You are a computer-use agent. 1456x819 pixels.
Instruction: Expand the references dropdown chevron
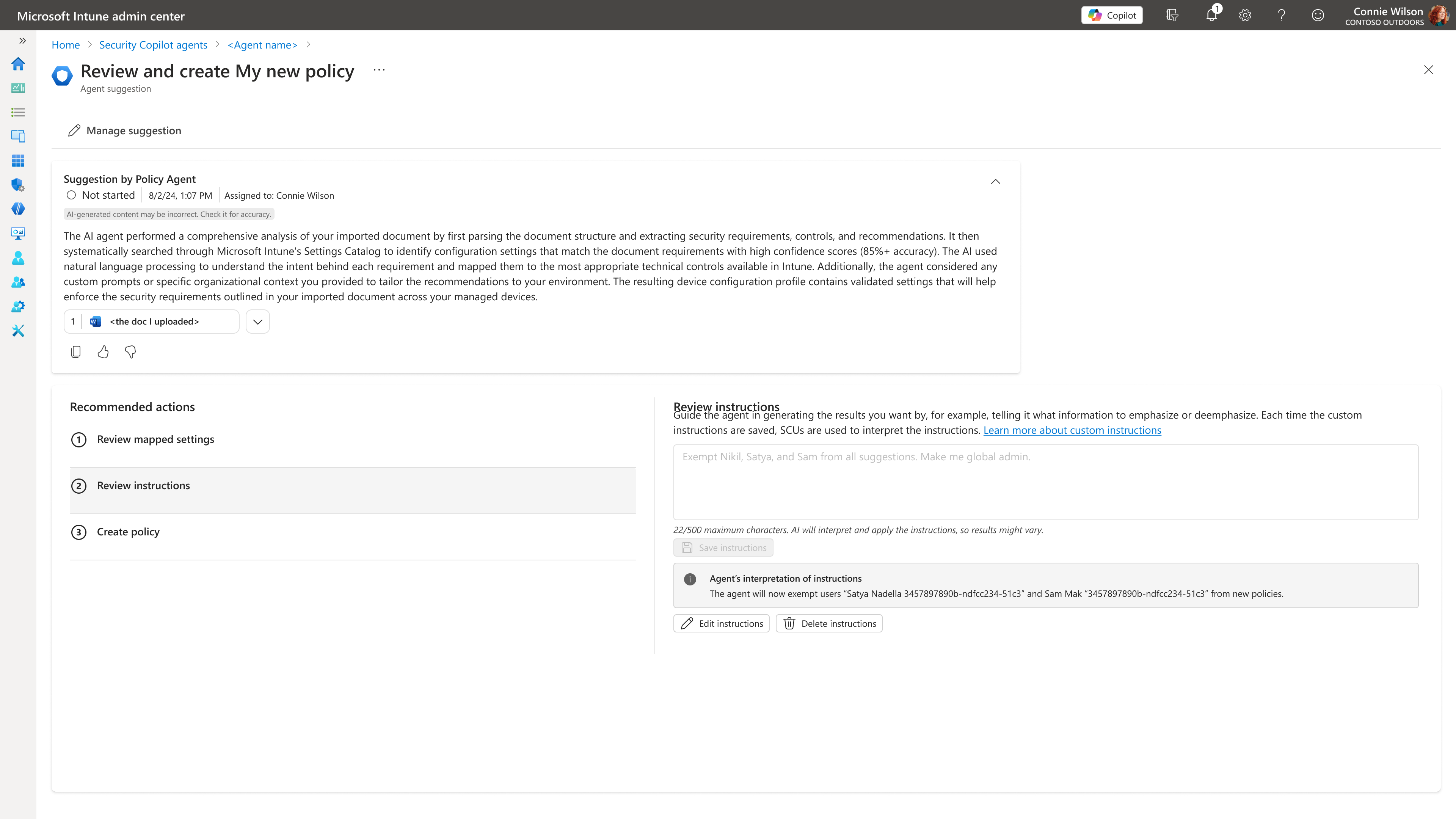pyautogui.click(x=258, y=322)
